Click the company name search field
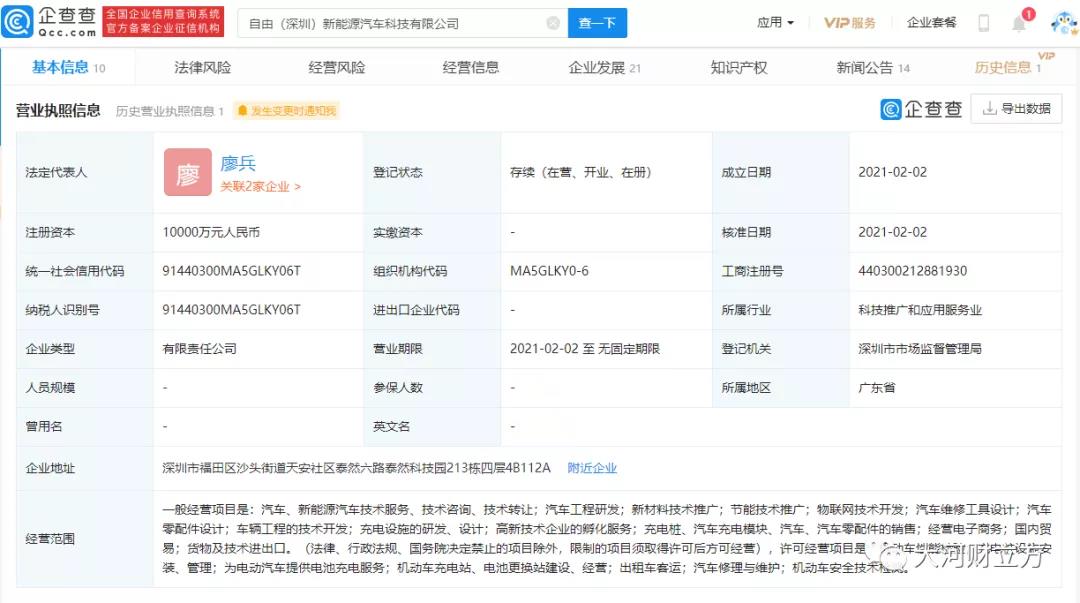 pyautogui.click(x=390, y=23)
